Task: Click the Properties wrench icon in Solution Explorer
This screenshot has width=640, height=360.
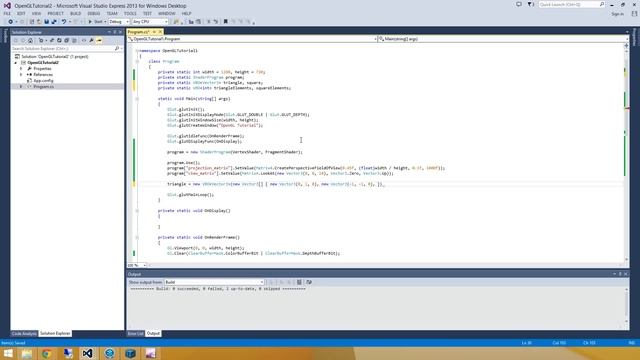Action: [91, 40]
